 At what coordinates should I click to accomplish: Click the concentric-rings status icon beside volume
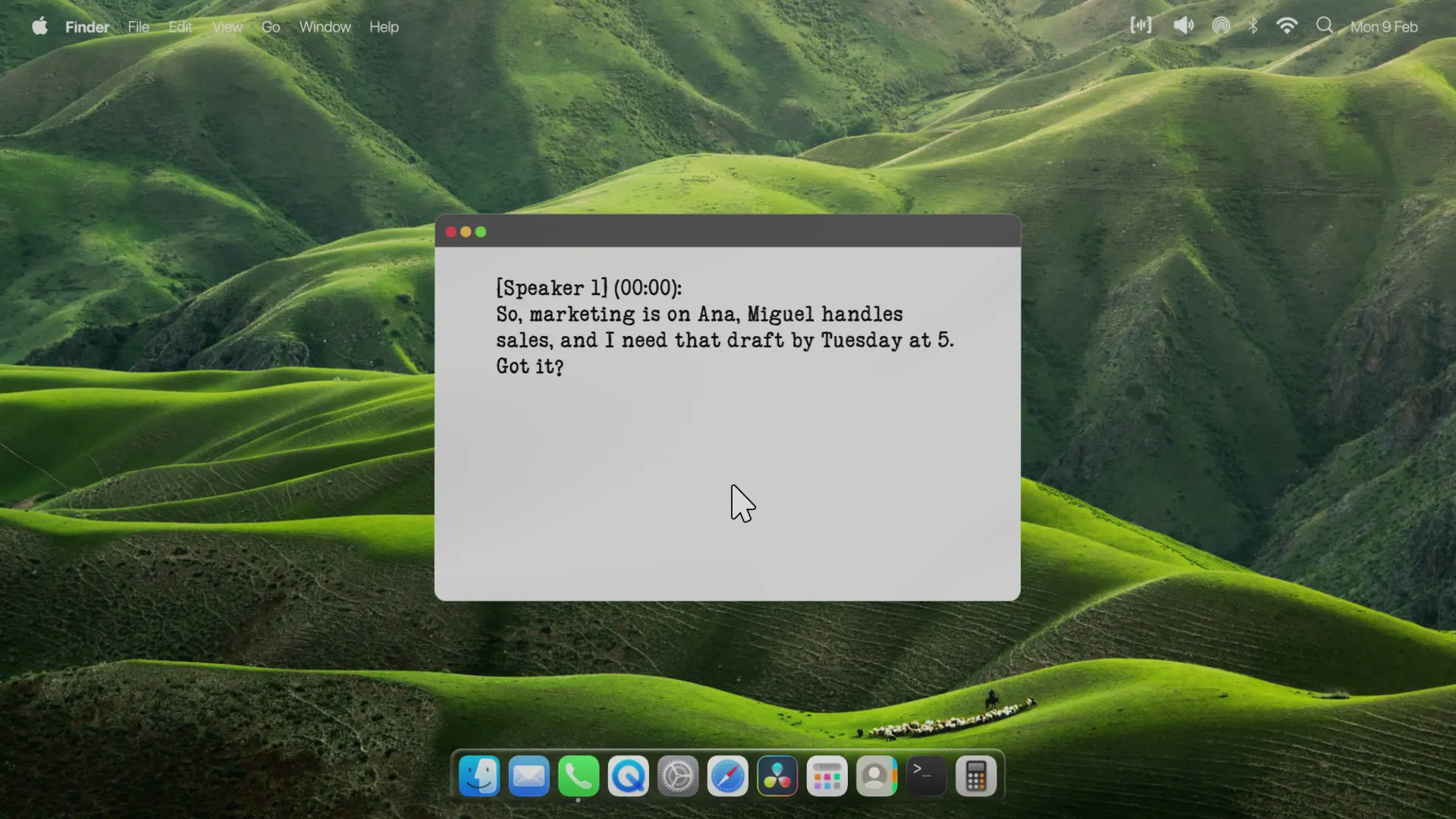[x=1221, y=26]
